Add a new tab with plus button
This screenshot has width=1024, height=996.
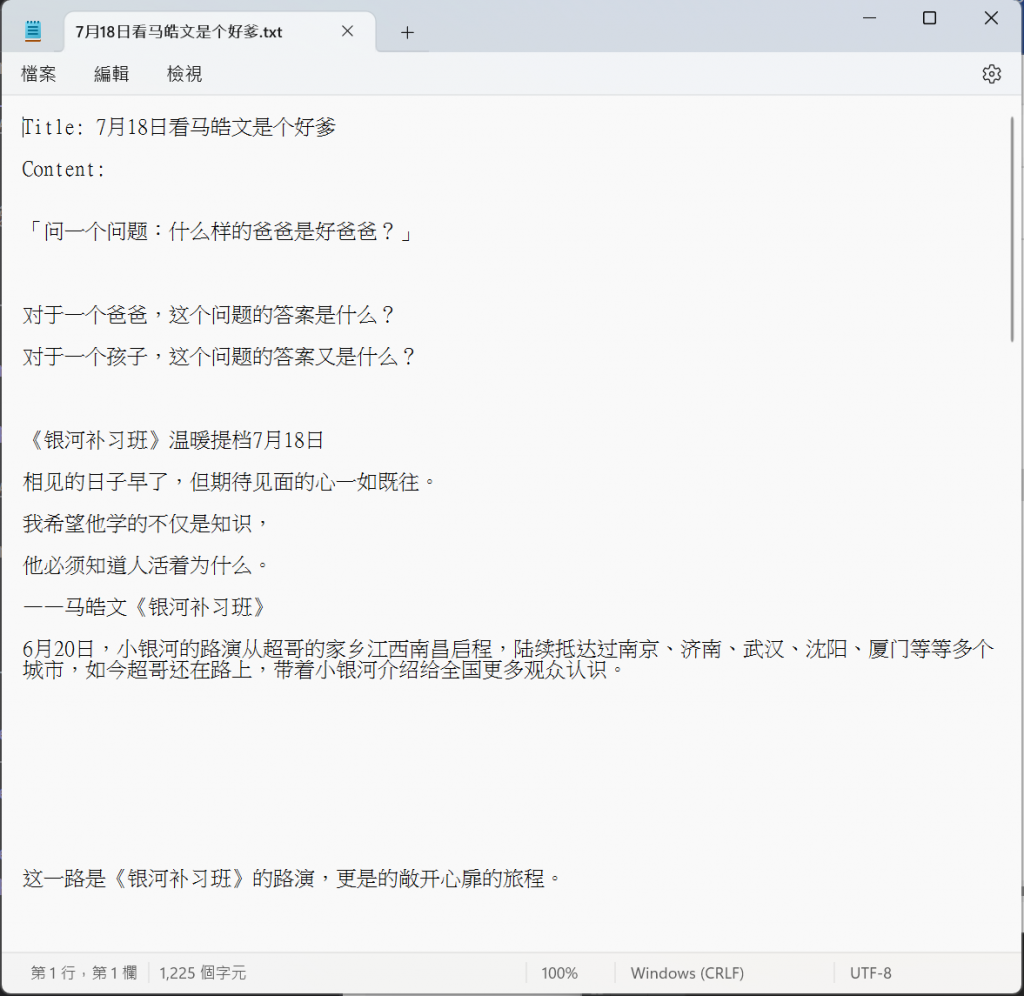click(x=408, y=32)
